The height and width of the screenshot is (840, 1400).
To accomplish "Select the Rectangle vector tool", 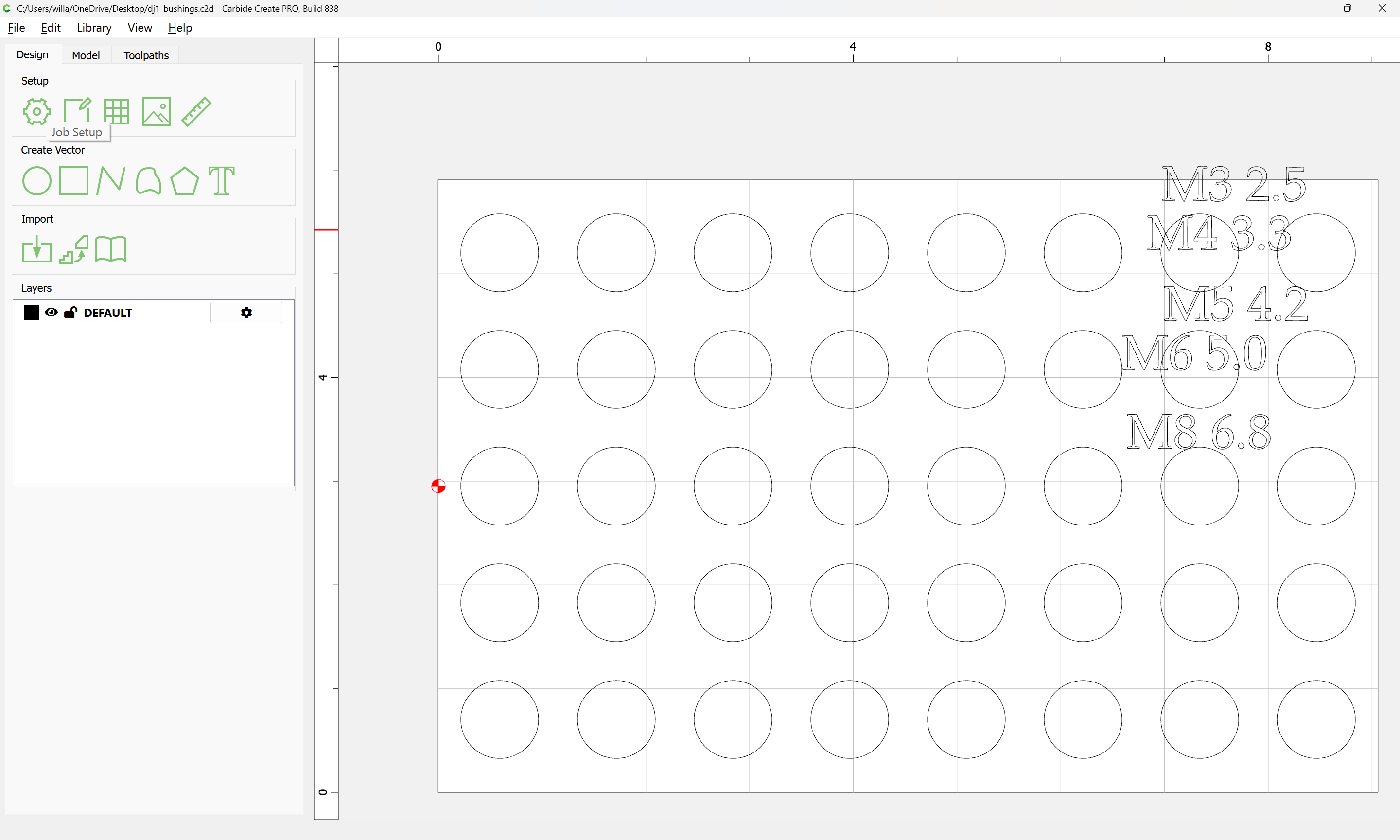I will (x=74, y=181).
